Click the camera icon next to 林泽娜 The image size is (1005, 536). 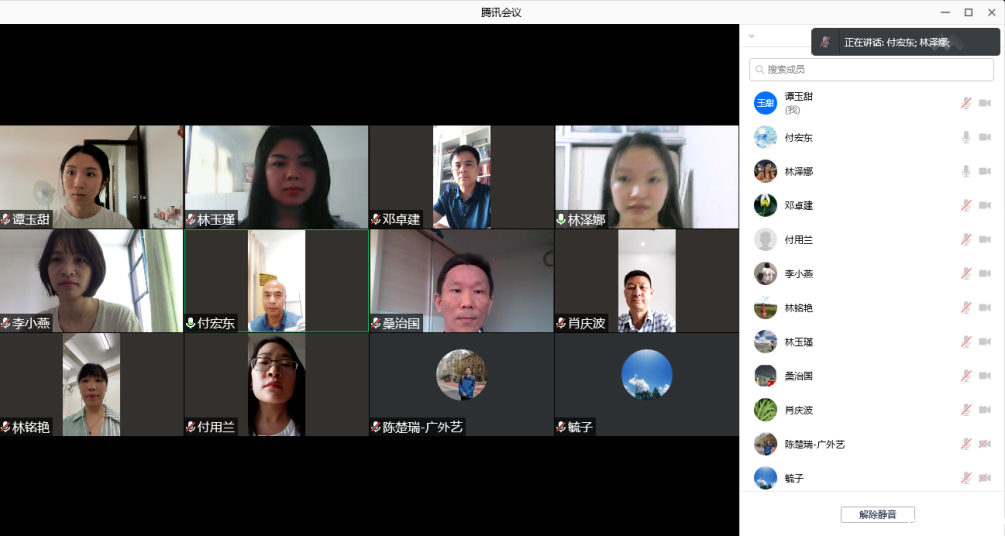[x=984, y=171]
